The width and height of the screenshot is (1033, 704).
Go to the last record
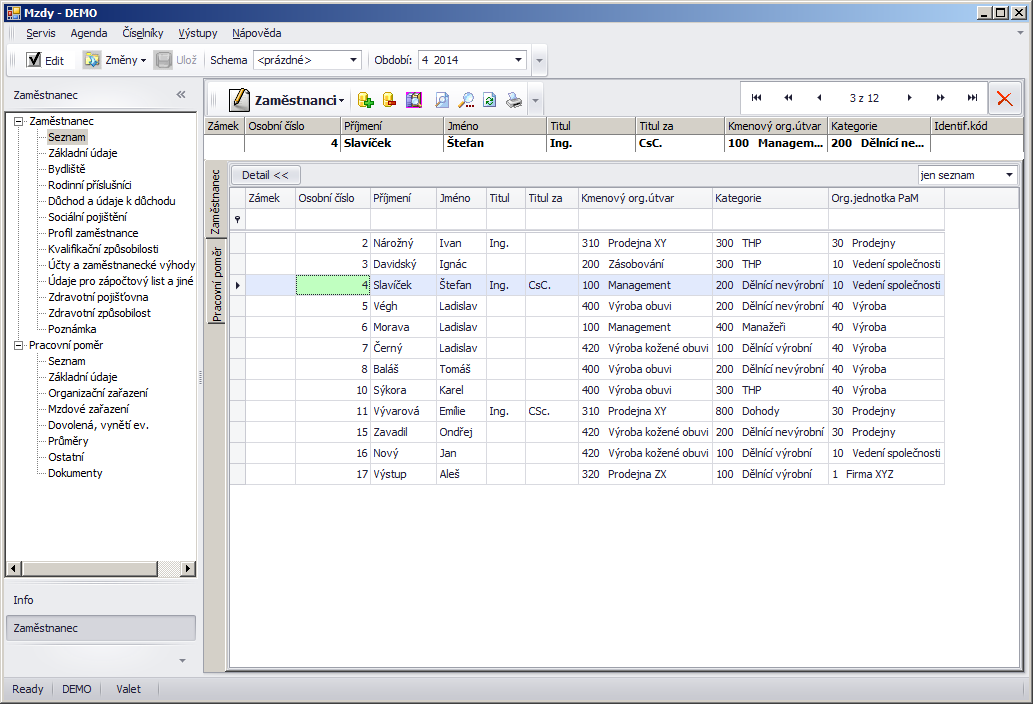pos(972,98)
